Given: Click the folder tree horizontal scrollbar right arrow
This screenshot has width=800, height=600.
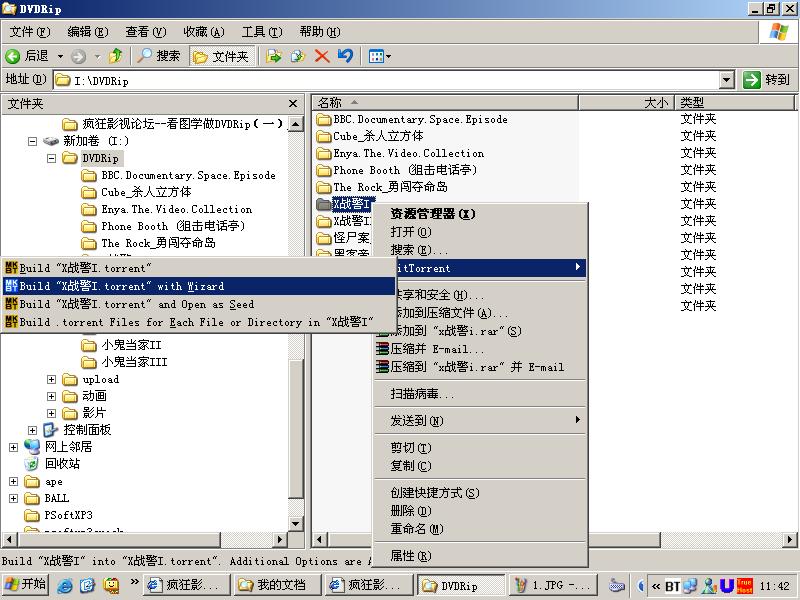Looking at the screenshot, I should point(279,539).
